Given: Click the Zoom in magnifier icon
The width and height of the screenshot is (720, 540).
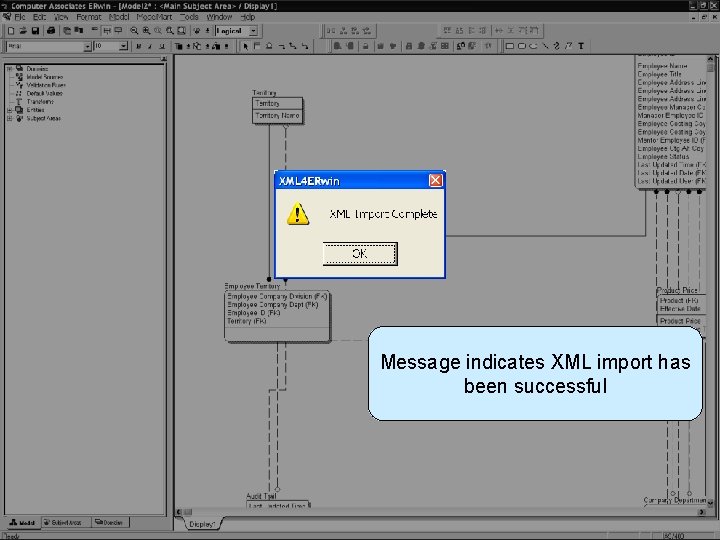Looking at the screenshot, I should tap(146, 31).
